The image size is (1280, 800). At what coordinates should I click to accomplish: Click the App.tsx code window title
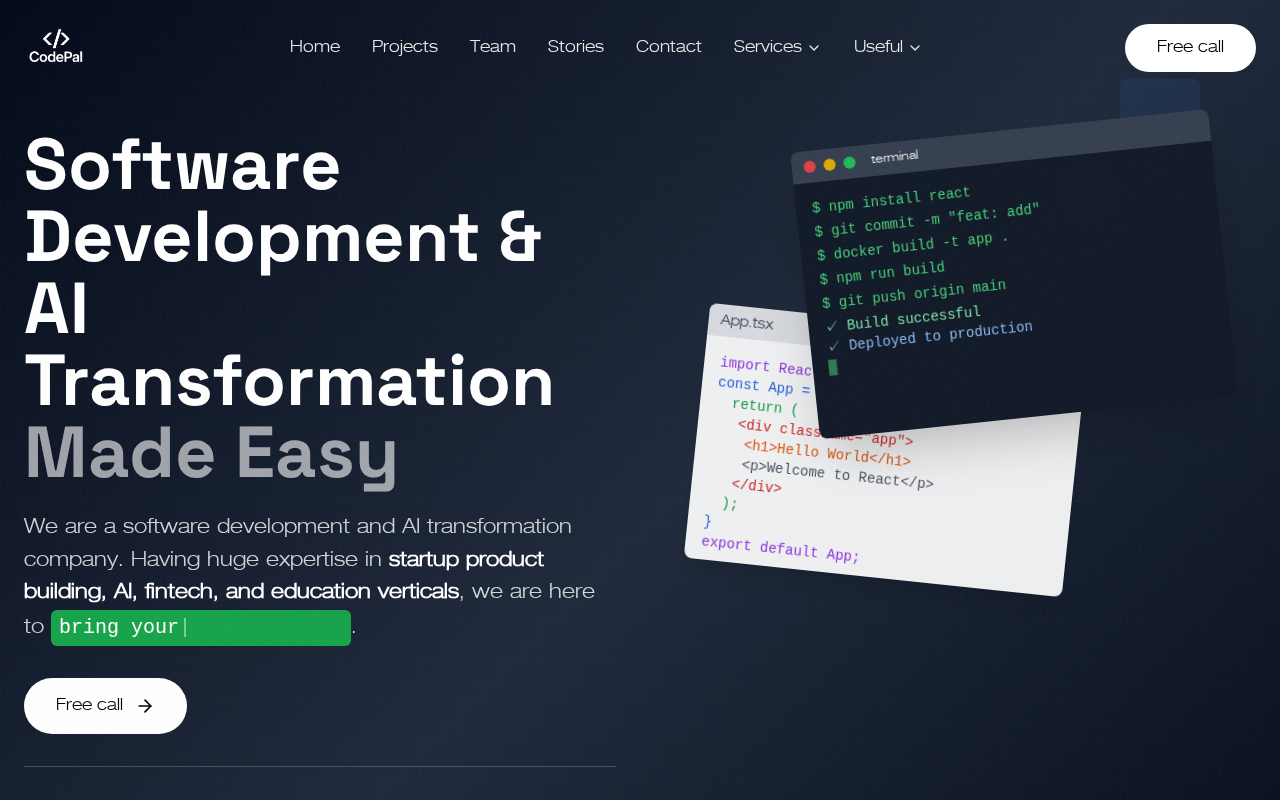tap(747, 323)
